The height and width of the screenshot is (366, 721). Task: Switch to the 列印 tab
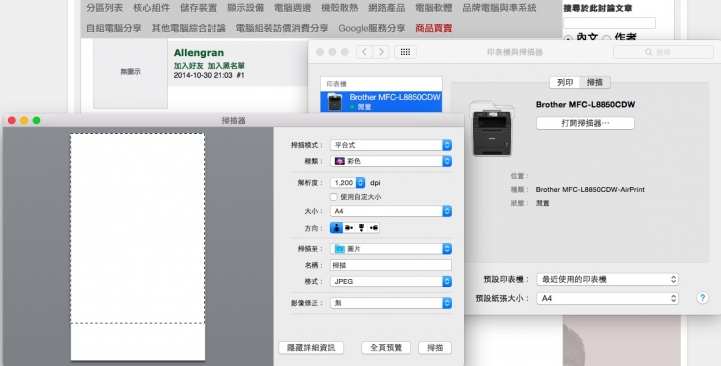(565, 82)
